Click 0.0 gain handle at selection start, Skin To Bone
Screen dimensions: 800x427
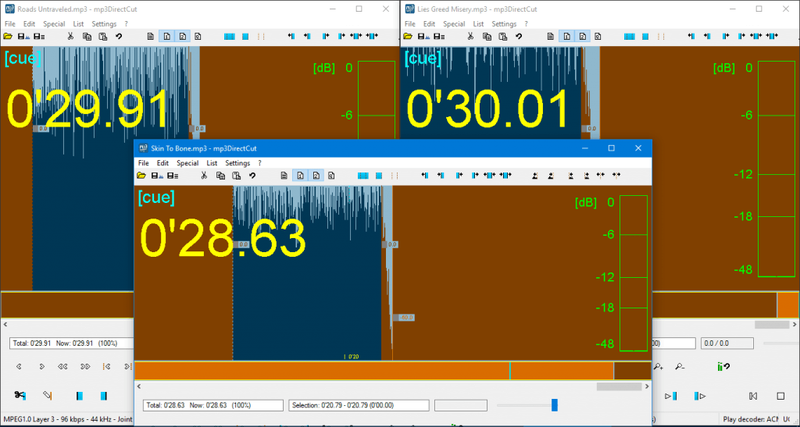tap(241, 245)
